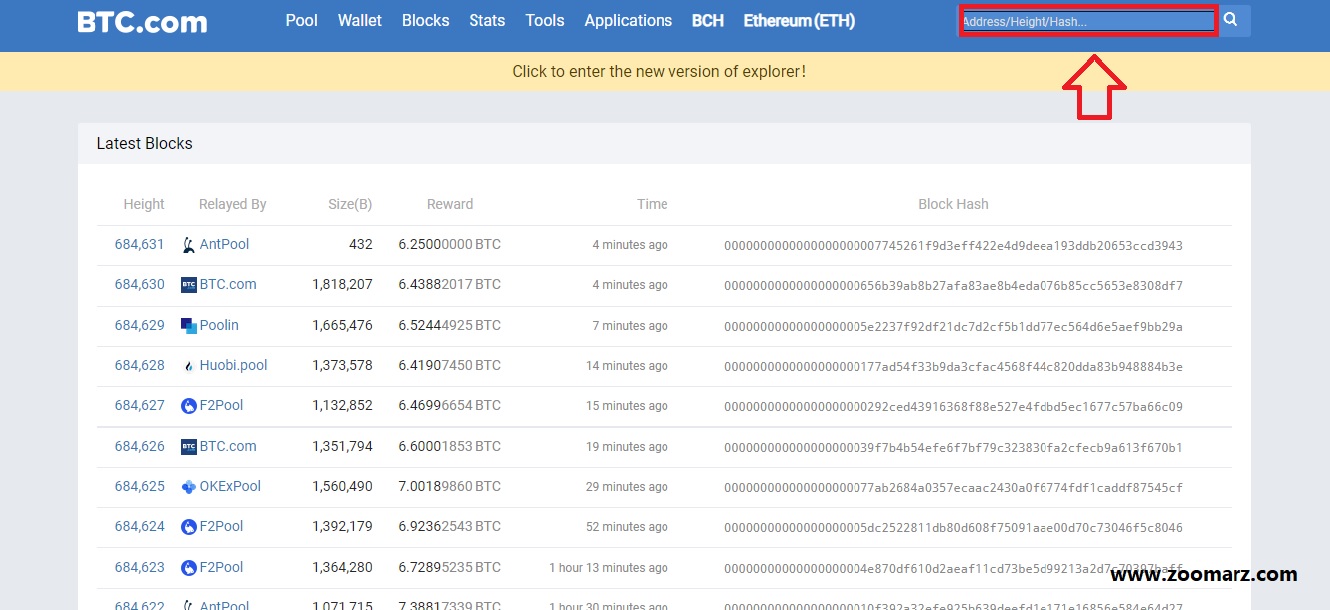Click reward 6.25000000 BTC
The image size is (1330, 610).
click(449, 244)
